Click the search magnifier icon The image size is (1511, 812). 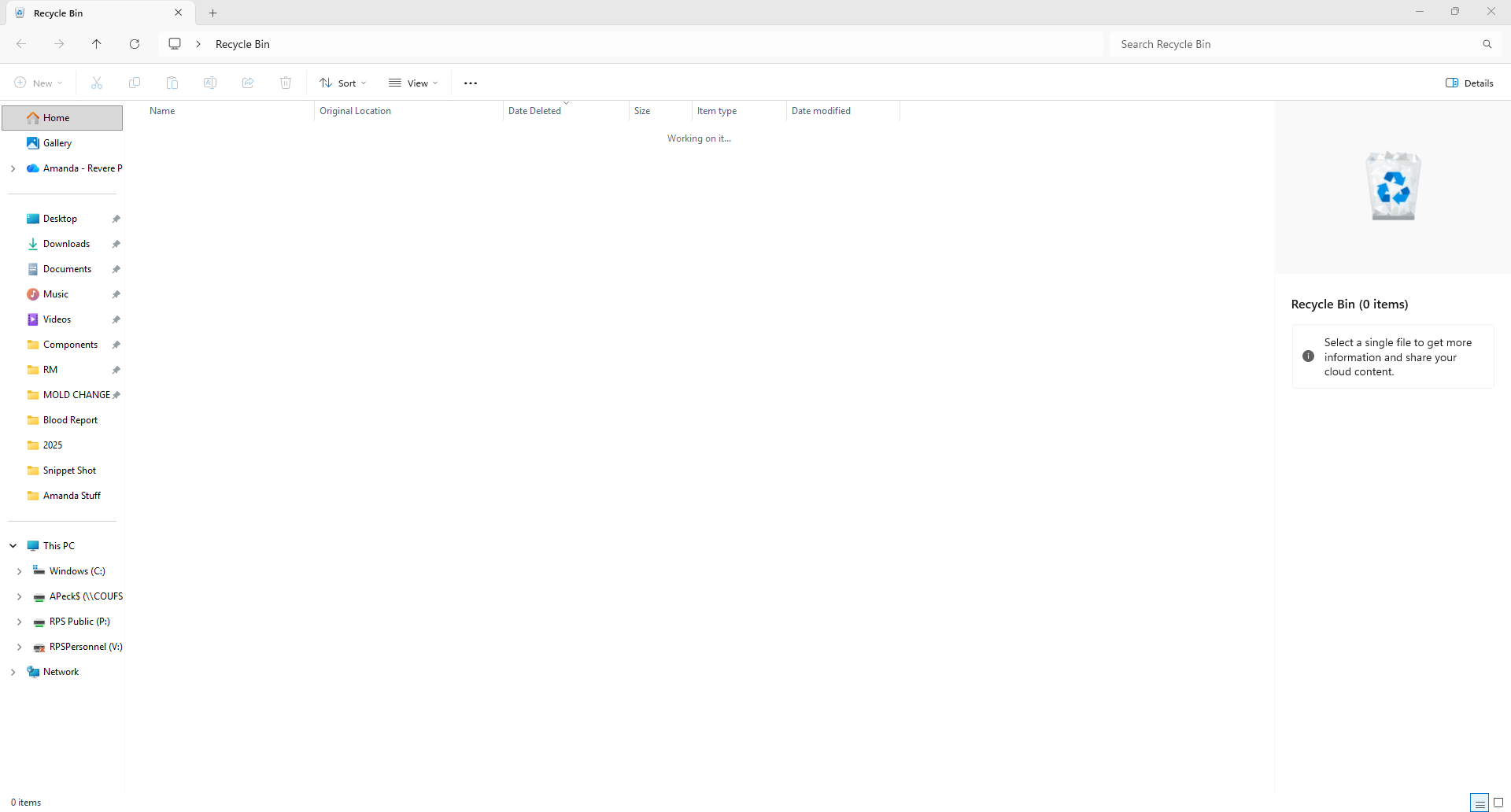[1487, 44]
